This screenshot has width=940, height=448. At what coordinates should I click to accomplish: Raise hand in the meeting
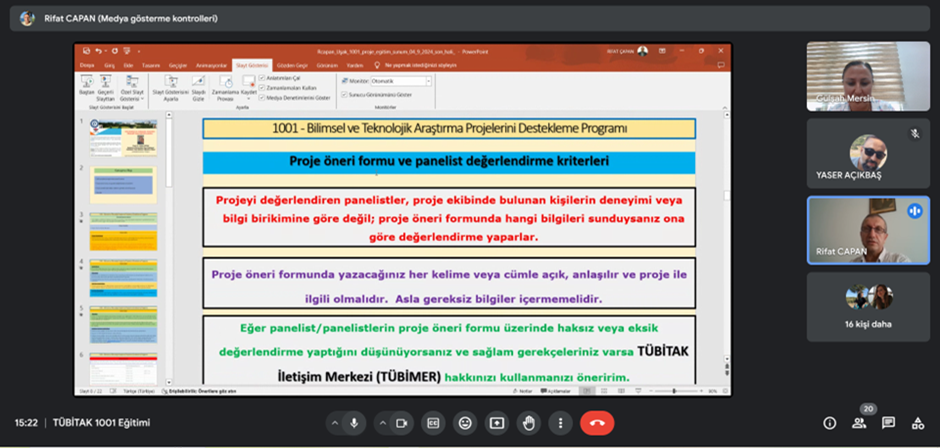tap(529, 423)
